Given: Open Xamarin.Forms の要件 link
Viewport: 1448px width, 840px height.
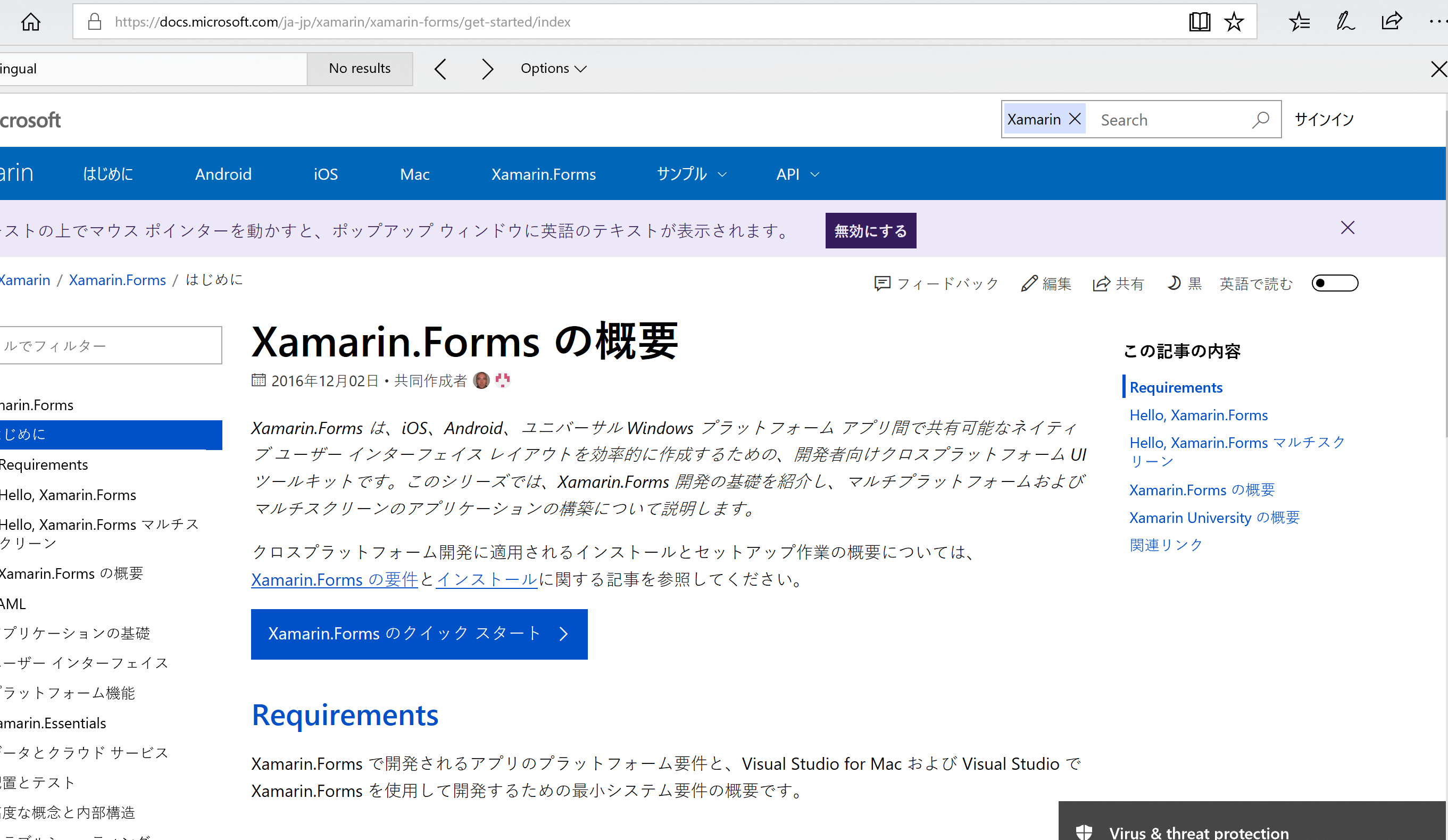Looking at the screenshot, I should [x=335, y=579].
